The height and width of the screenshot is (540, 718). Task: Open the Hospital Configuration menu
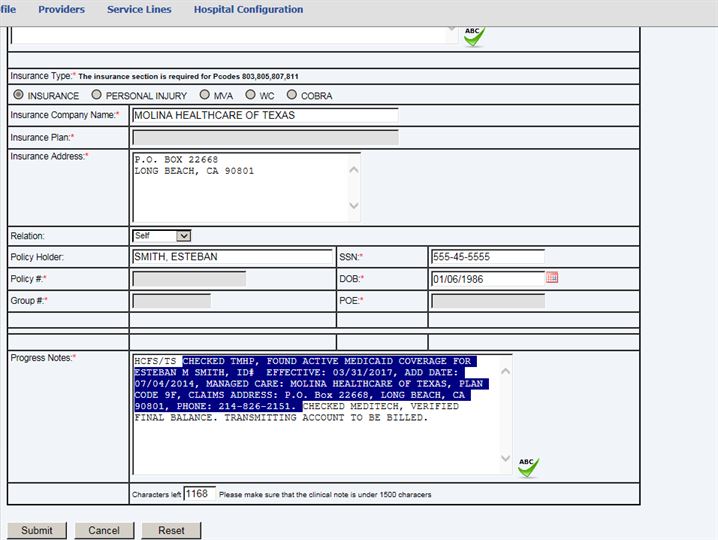(x=248, y=9)
